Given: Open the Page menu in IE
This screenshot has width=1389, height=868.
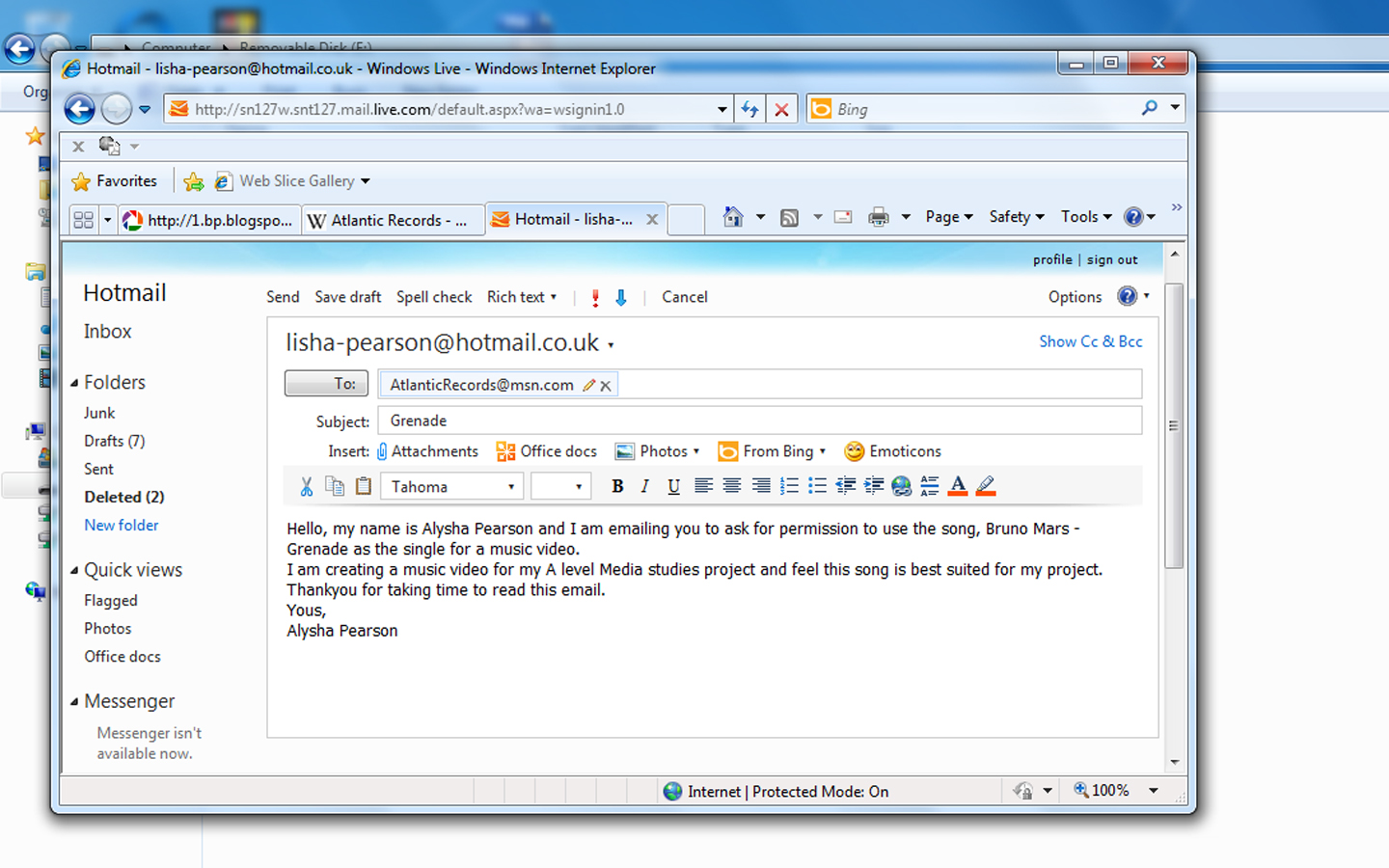Looking at the screenshot, I should [x=949, y=217].
